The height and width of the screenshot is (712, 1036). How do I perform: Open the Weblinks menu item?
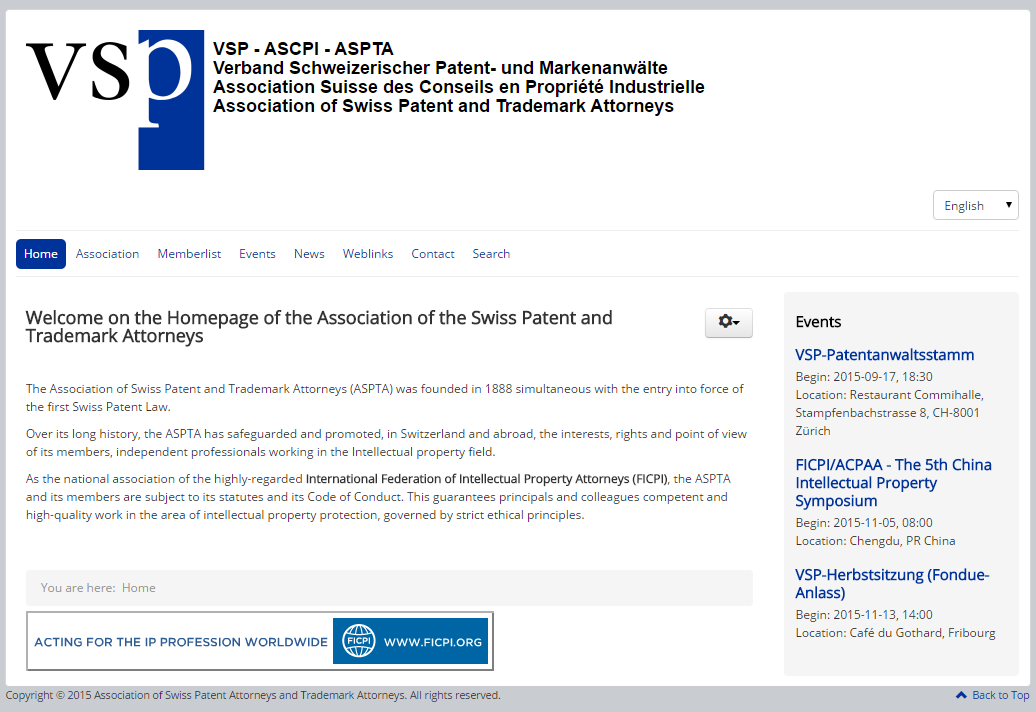pyautogui.click(x=368, y=254)
